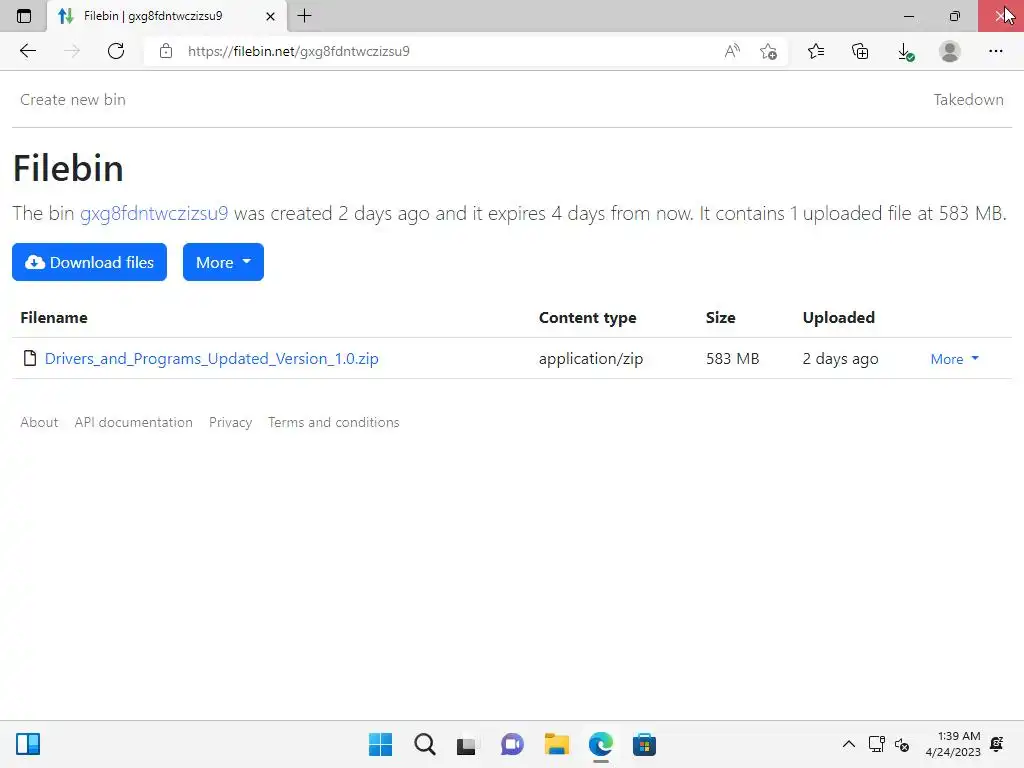The image size is (1024, 768).
Task: Click the Download files button
Action: click(x=89, y=262)
